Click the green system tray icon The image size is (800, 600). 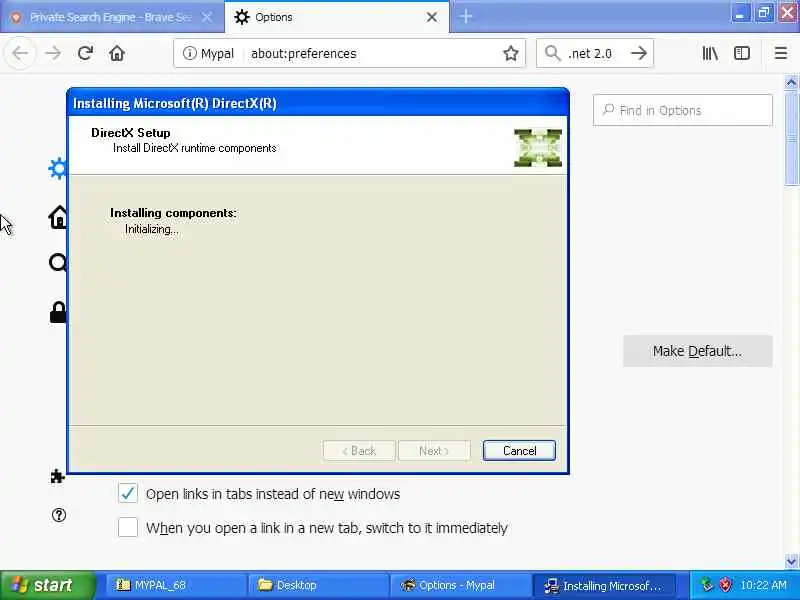coord(707,585)
